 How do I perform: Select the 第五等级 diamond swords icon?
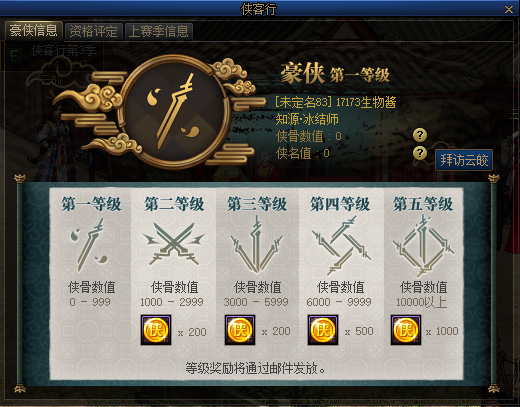(423, 246)
